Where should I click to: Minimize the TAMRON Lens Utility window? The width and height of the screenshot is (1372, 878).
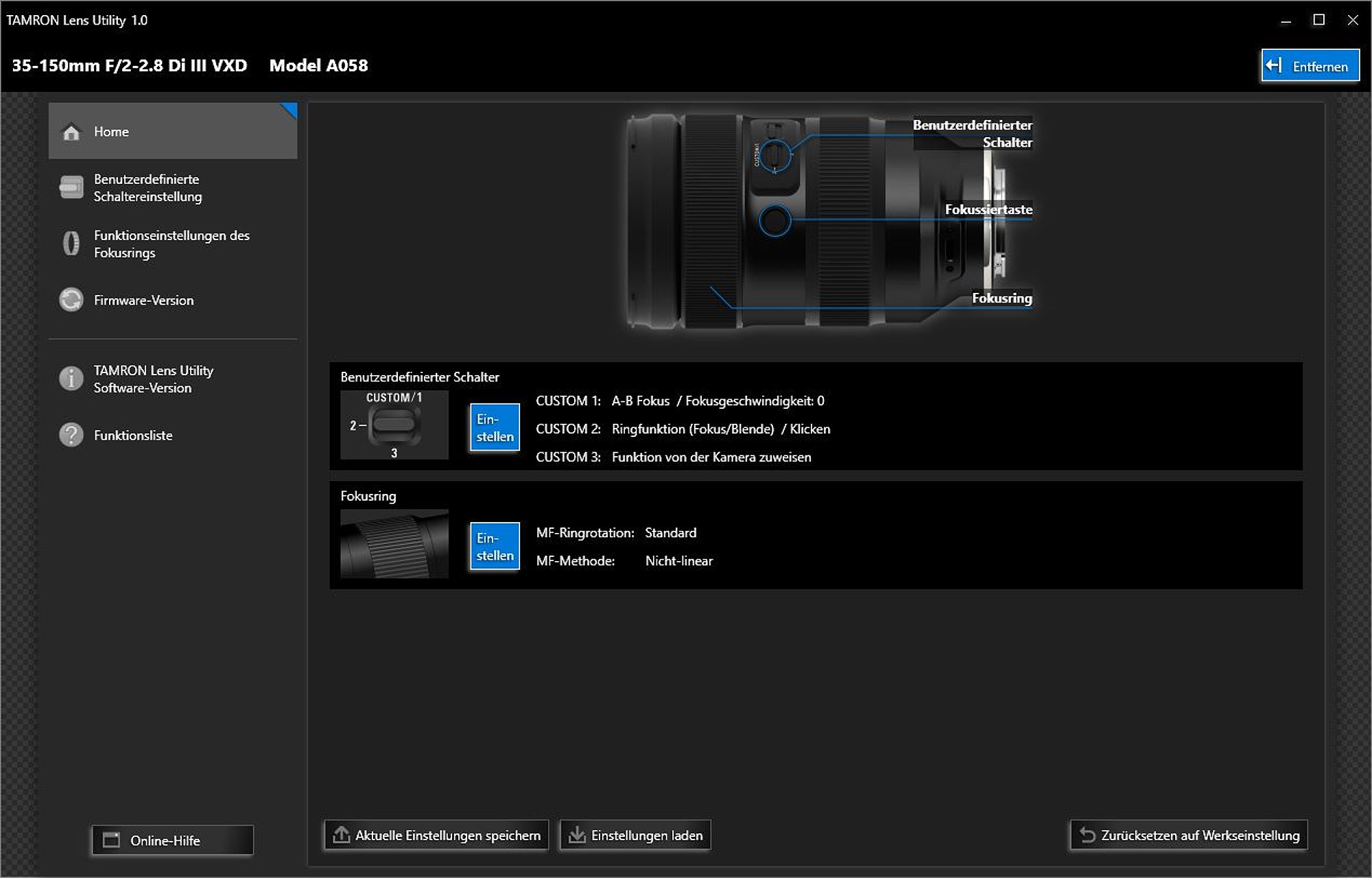(1286, 21)
